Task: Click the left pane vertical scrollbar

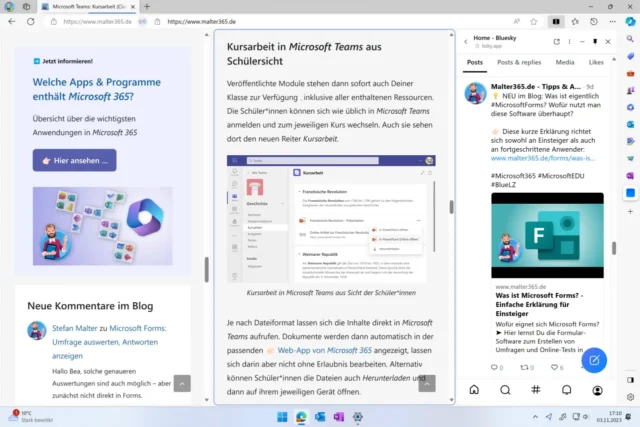Action: pyautogui.click(x=207, y=270)
